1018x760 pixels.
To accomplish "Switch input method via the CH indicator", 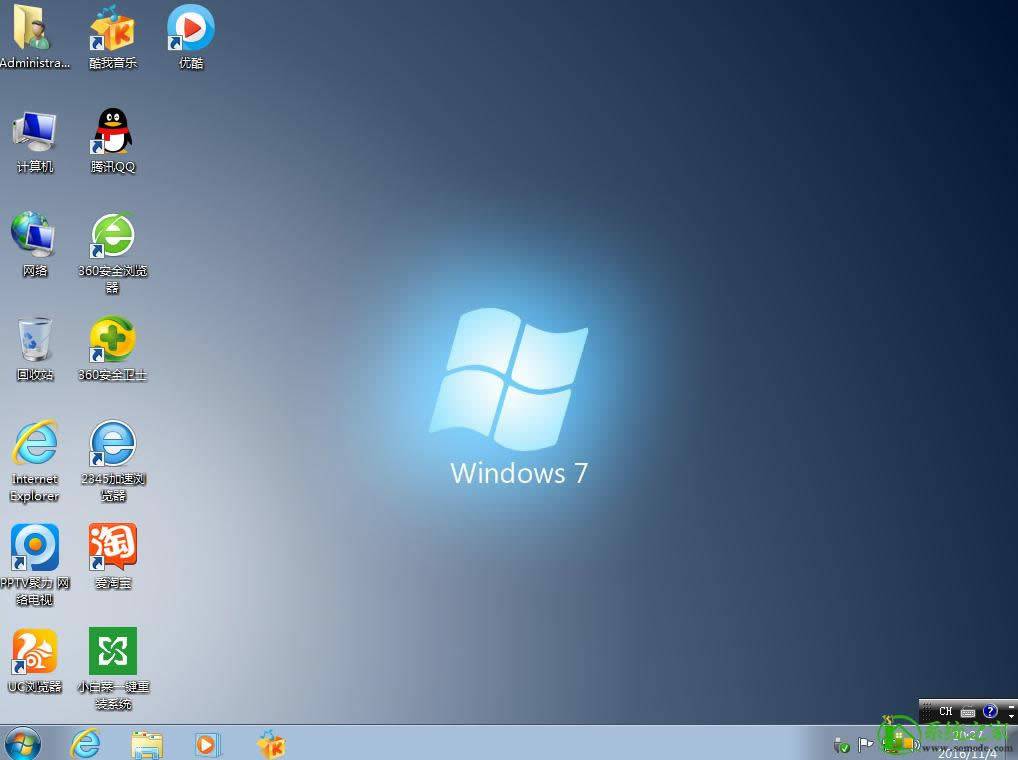I will coord(945,711).
